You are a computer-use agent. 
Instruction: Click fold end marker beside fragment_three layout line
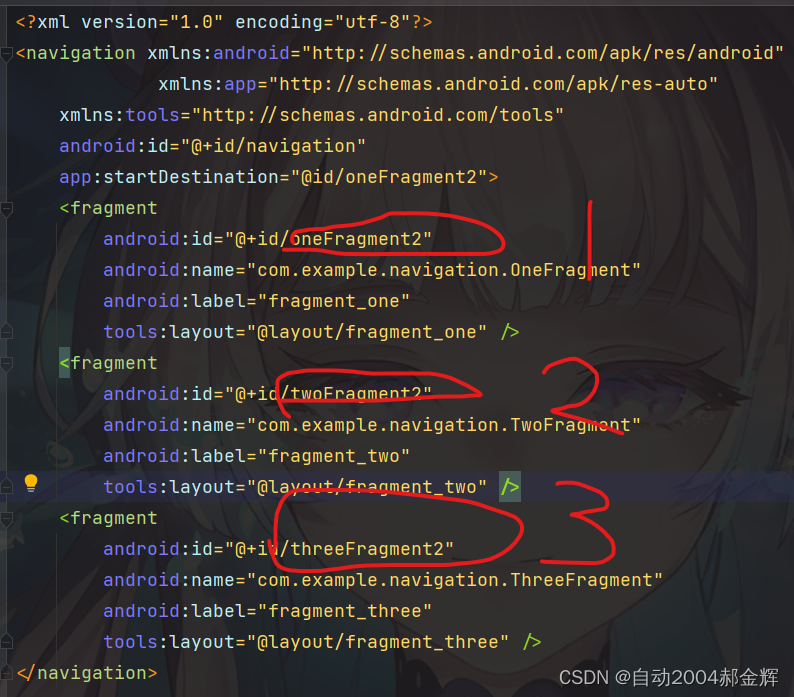point(6,642)
